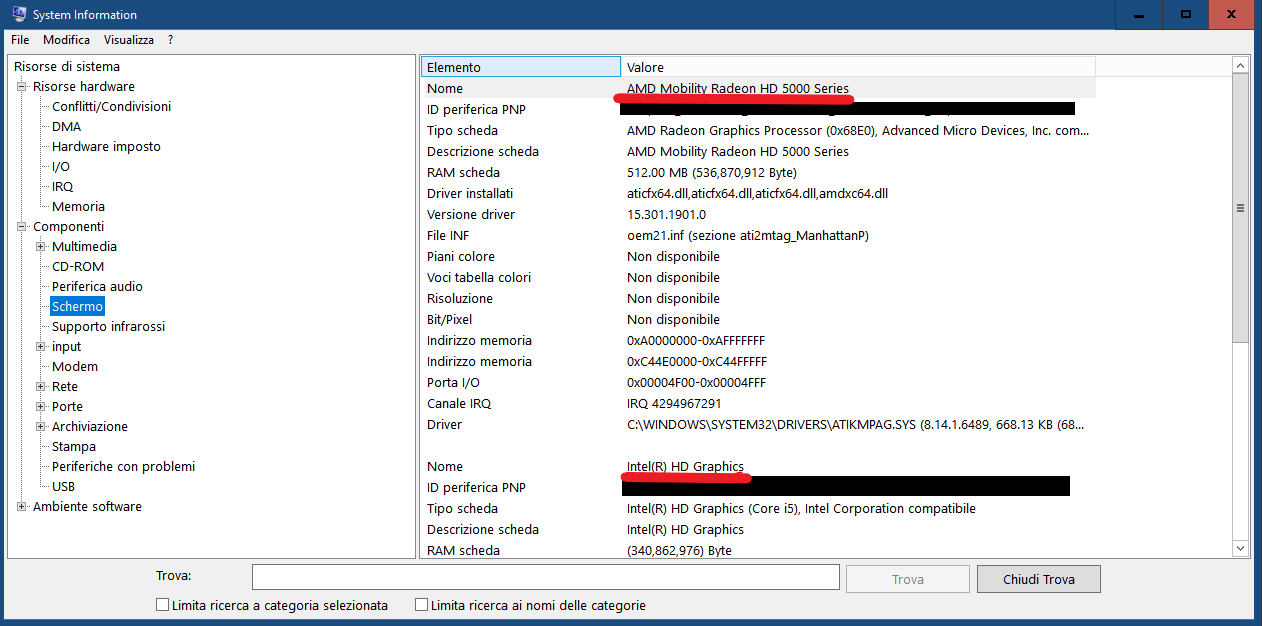Select Hardware imposto in the tree
Image resolution: width=1262 pixels, height=626 pixels.
click(106, 147)
